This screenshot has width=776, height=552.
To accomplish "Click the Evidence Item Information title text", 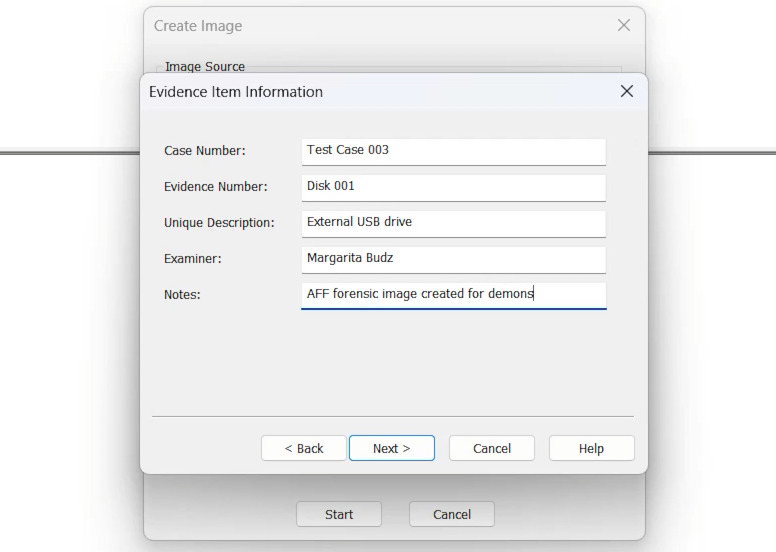I will click(x=236, y=92).
